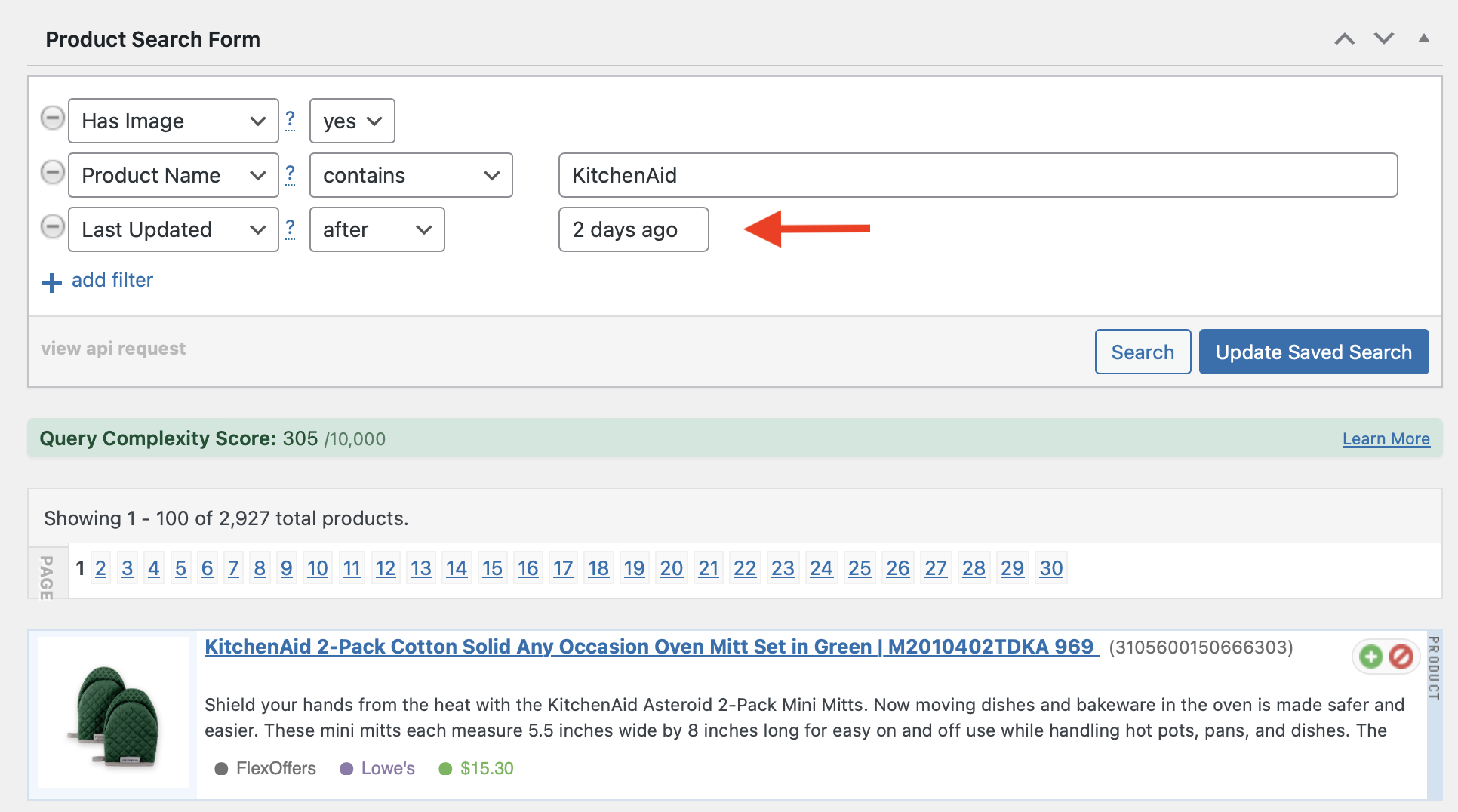
Task: Click the plus icon beside add filter
Action: 52,283
